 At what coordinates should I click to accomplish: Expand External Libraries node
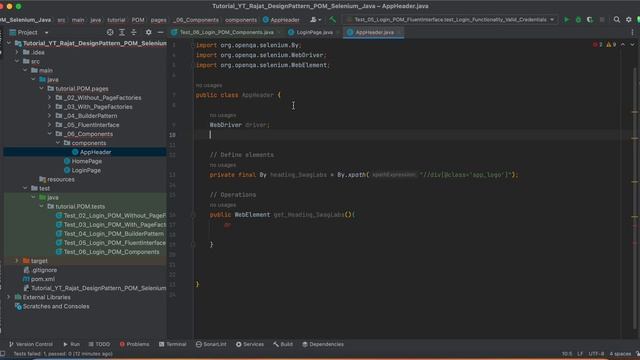click(x=9, y=297)
